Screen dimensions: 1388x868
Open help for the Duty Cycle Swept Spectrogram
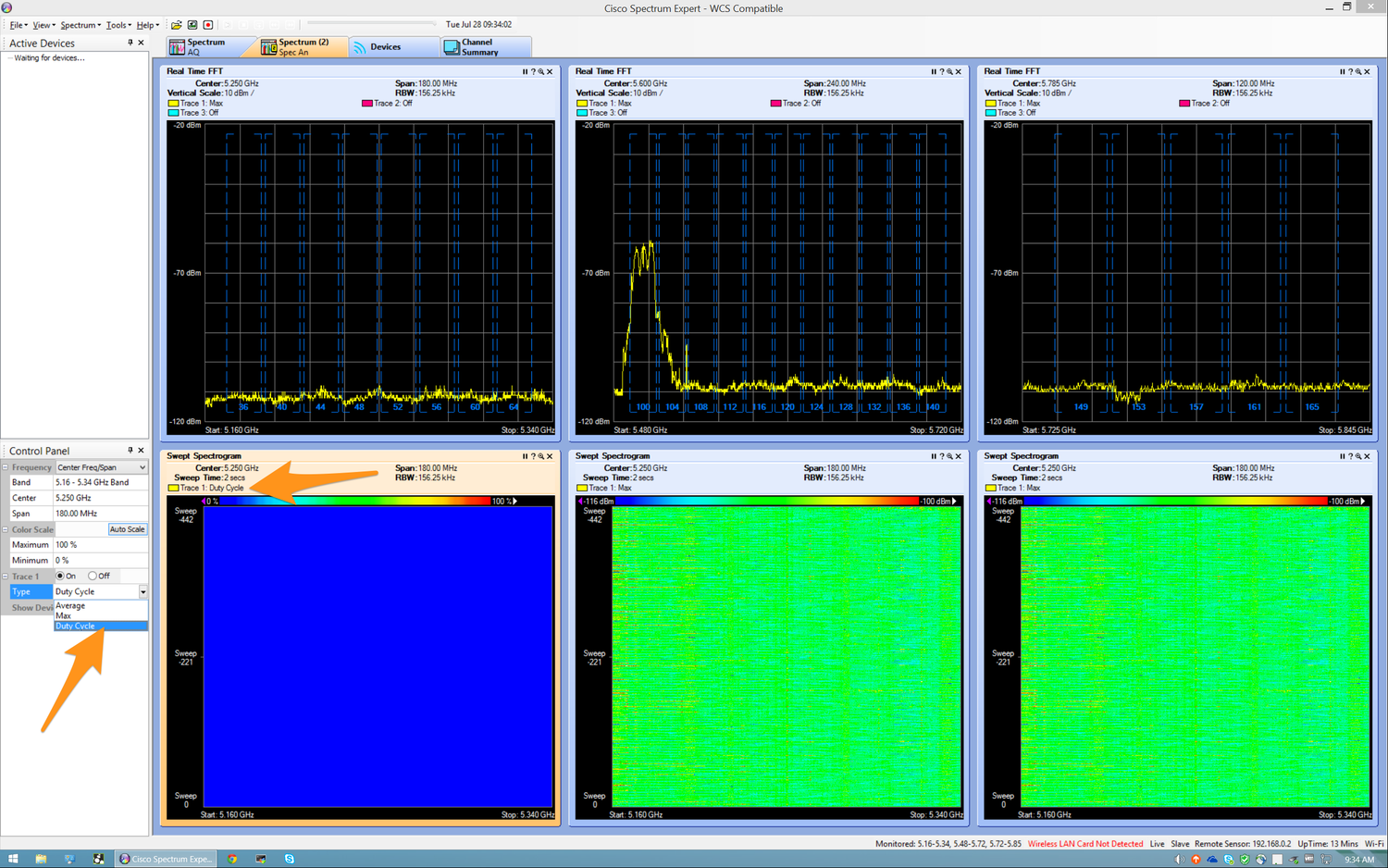click(533, 456)
